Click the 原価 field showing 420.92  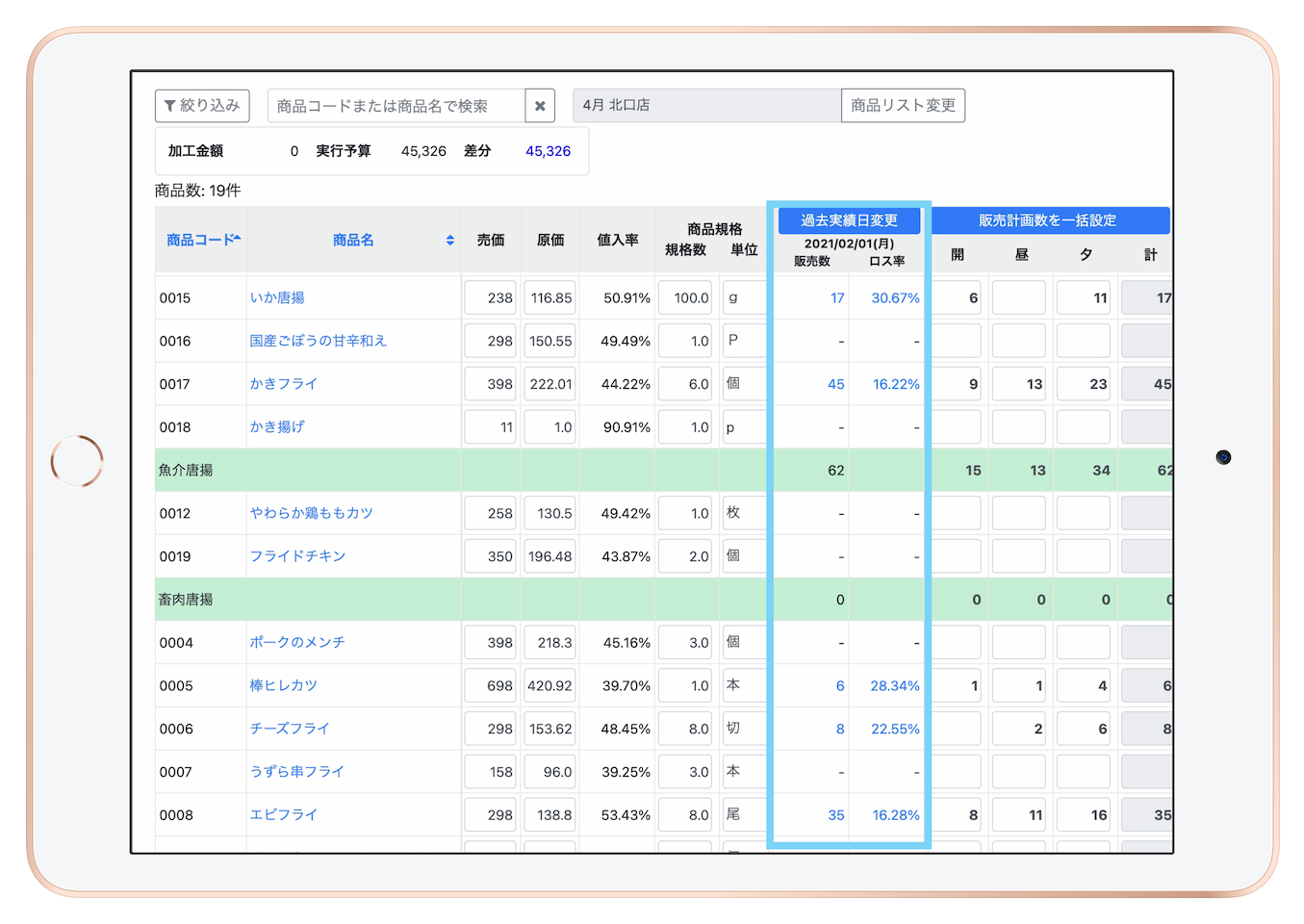click(x=550, y=685)
